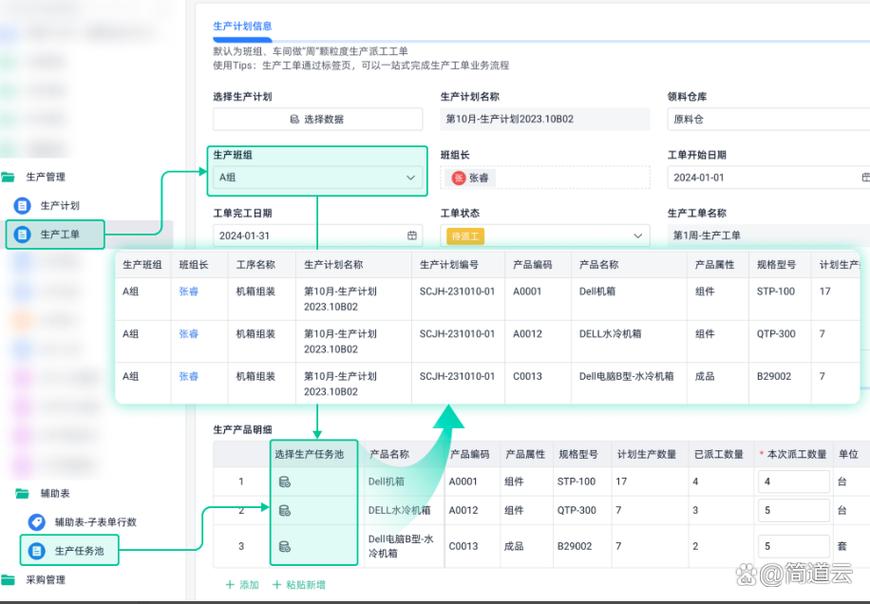The width and height of the screenshot is (870, 604).
Task: Click the 规格型号 popup column header
Action: (776, 265)
